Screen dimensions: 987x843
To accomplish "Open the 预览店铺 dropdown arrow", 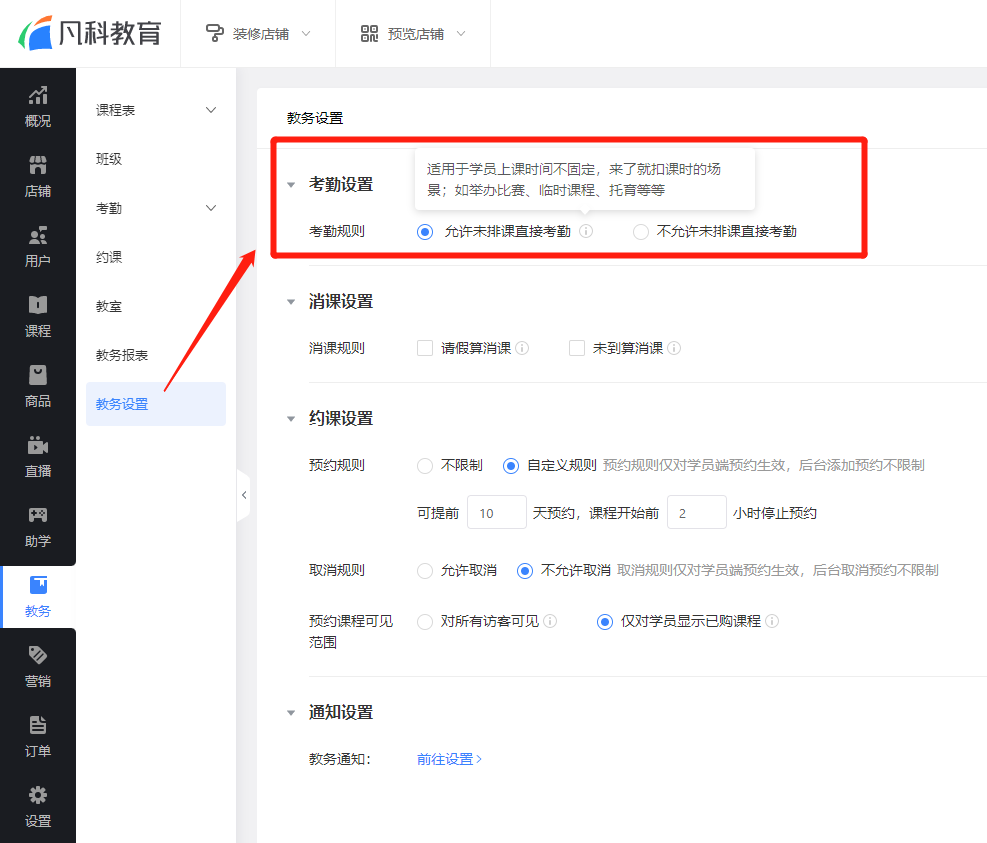I will coord(461,33).
